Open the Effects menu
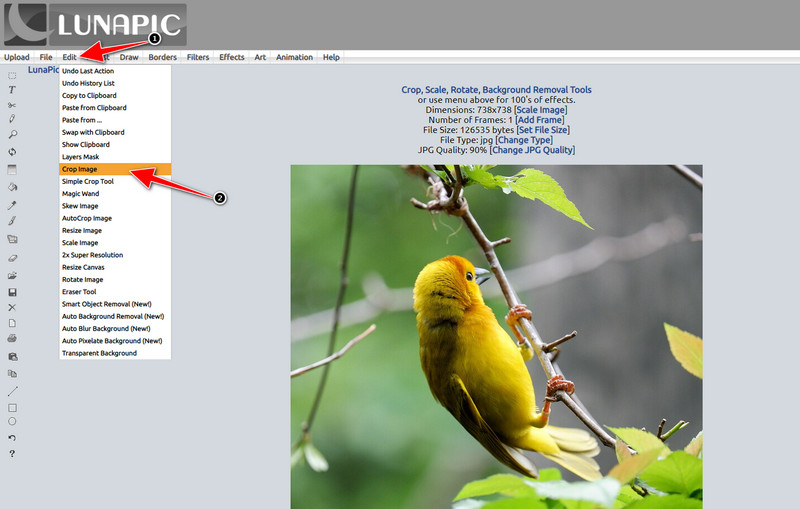The image size is (800, 509). click(x=232, y=58)
